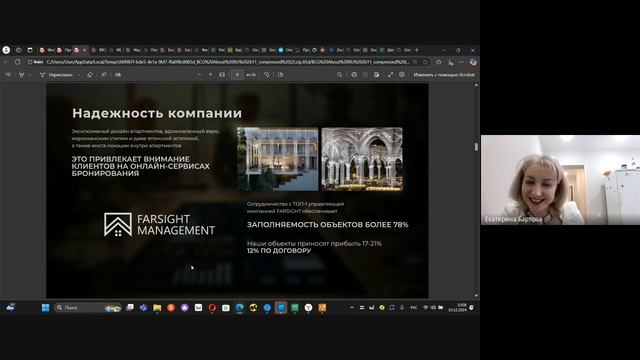
Task: Open Opera browser from the taskbar
Action: [212, 307]
